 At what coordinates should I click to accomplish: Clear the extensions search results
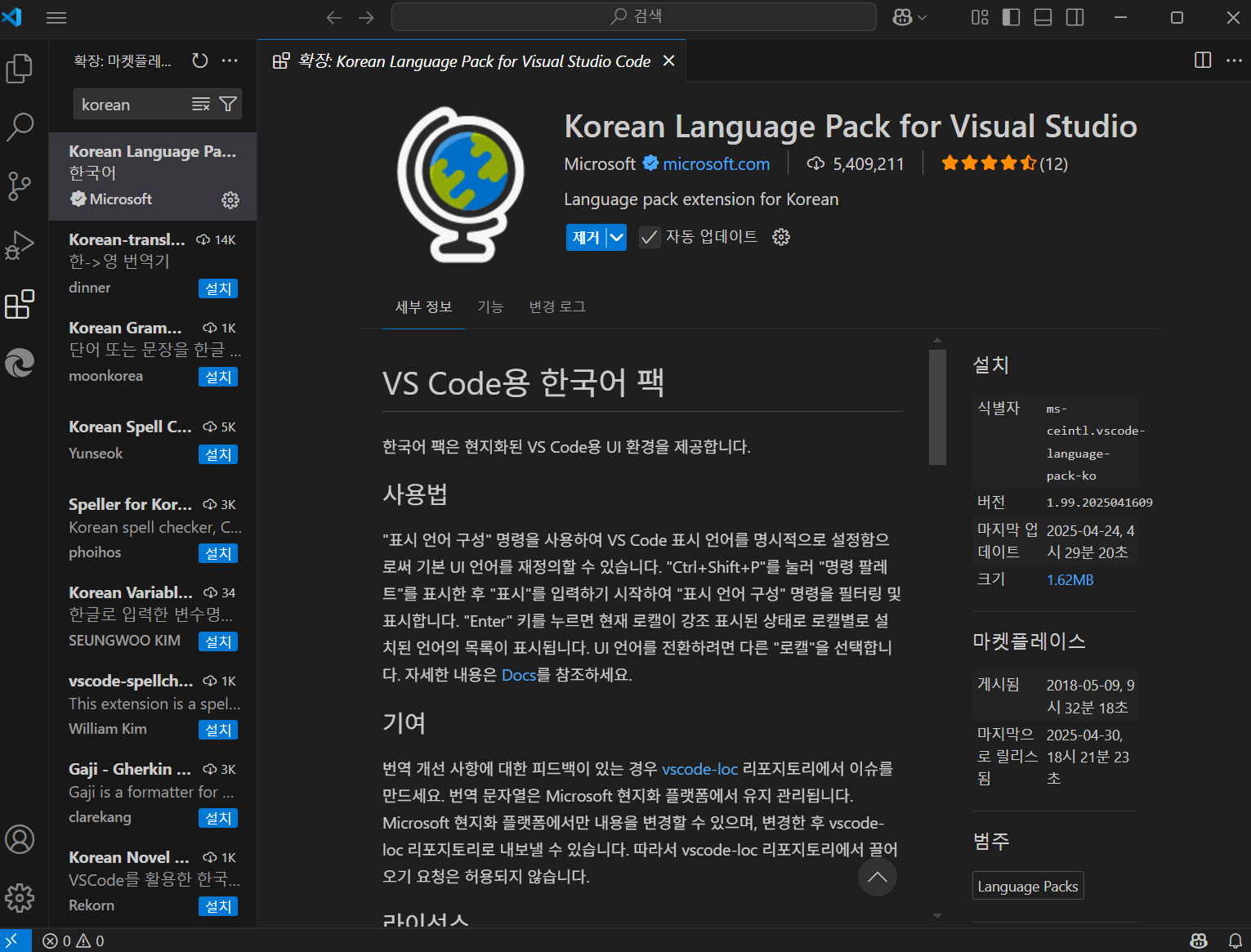tap(201, 104)
